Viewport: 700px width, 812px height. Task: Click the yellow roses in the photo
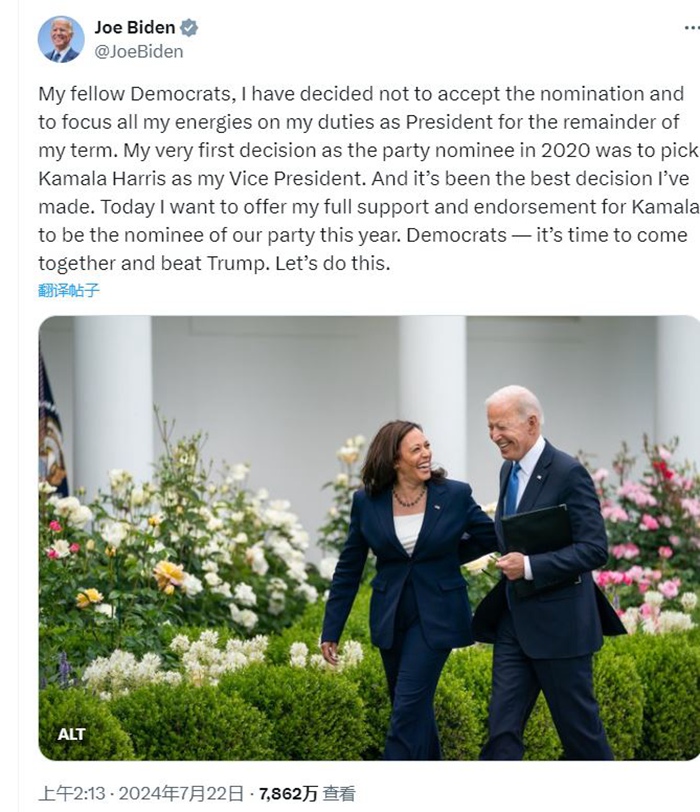coord(168,574)
